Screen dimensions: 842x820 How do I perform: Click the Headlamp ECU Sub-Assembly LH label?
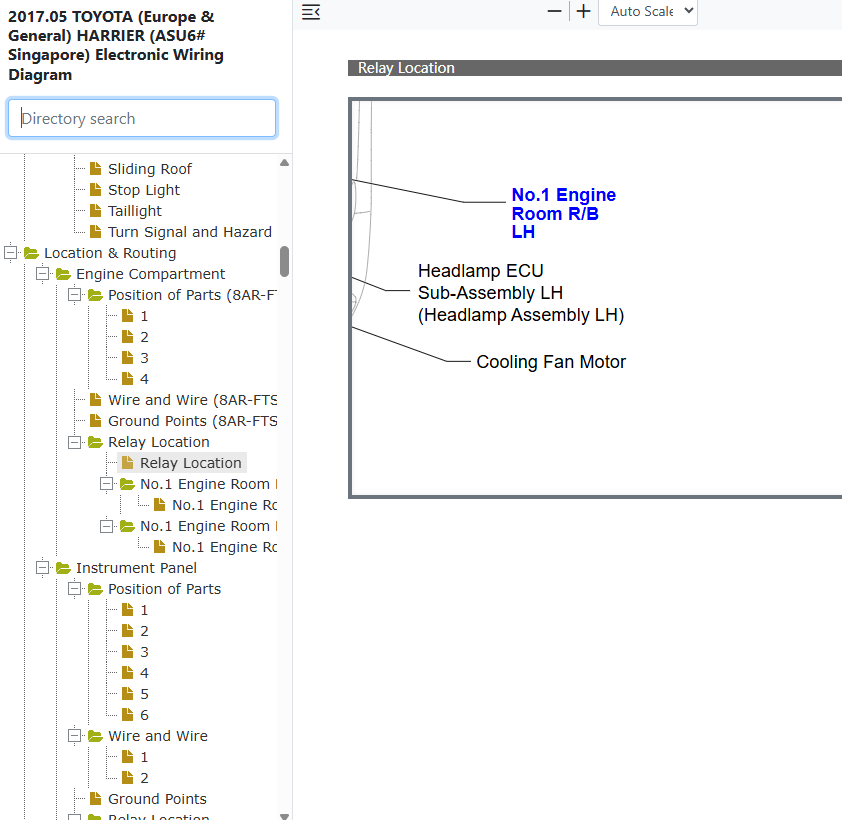click(521, 293)
